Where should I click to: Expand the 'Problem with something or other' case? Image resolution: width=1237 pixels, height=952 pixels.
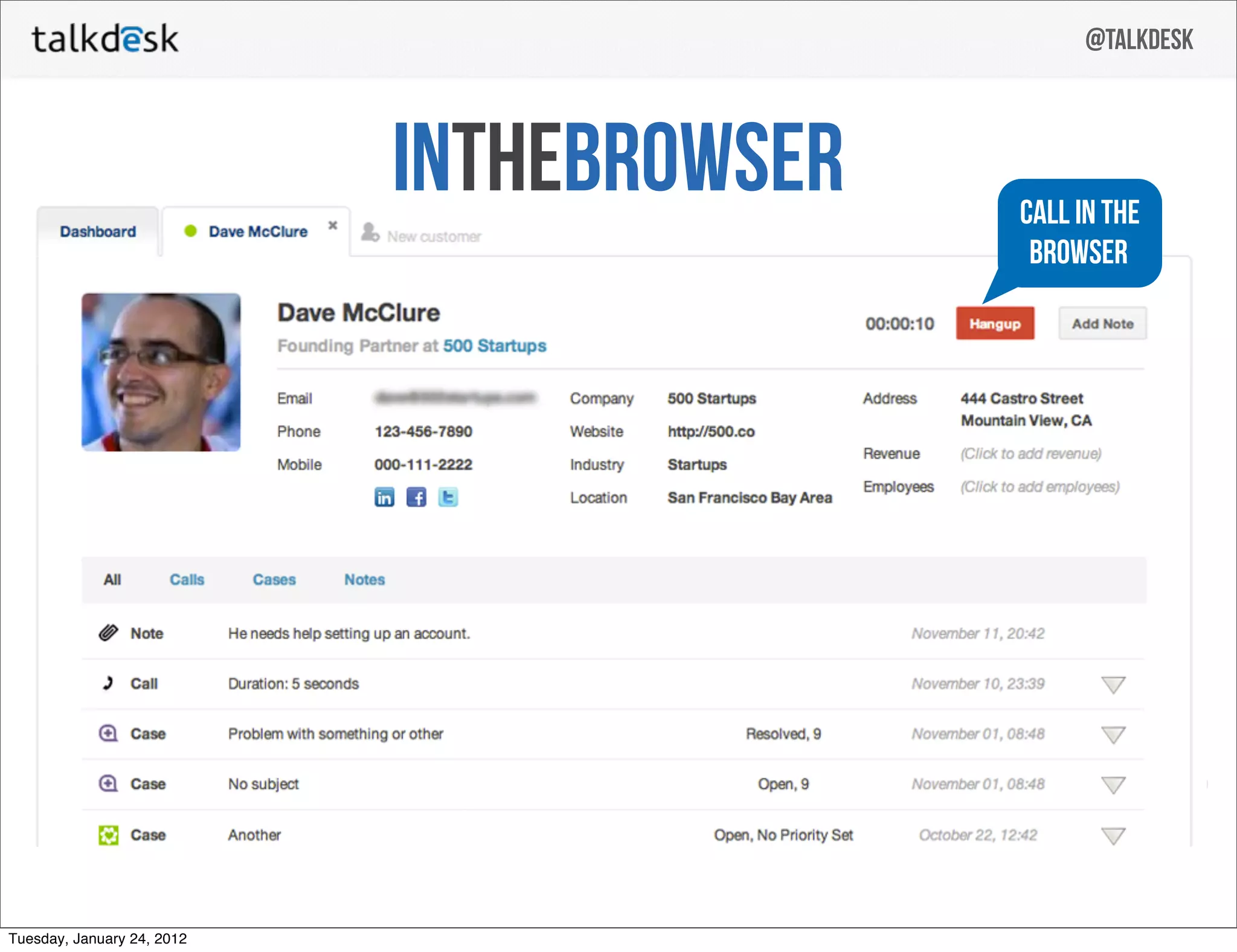[1113, 735]
